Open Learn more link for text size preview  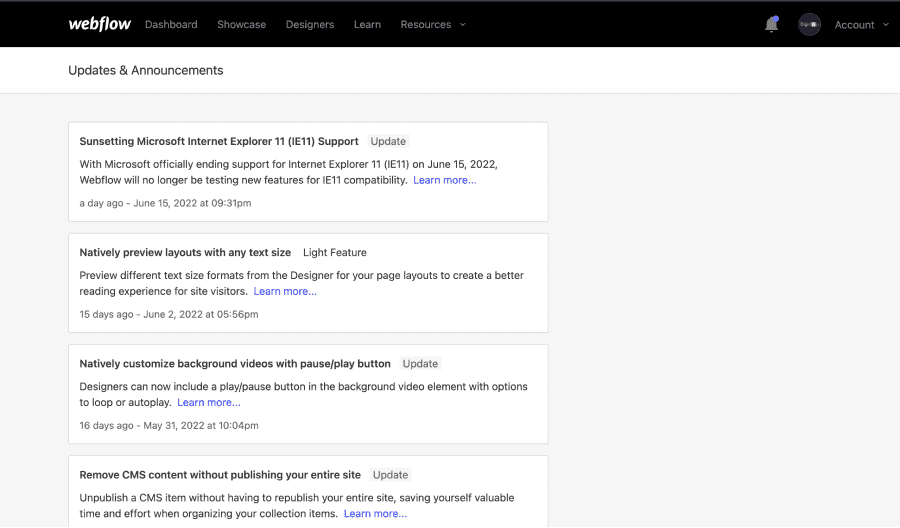(x=285, y=292)
